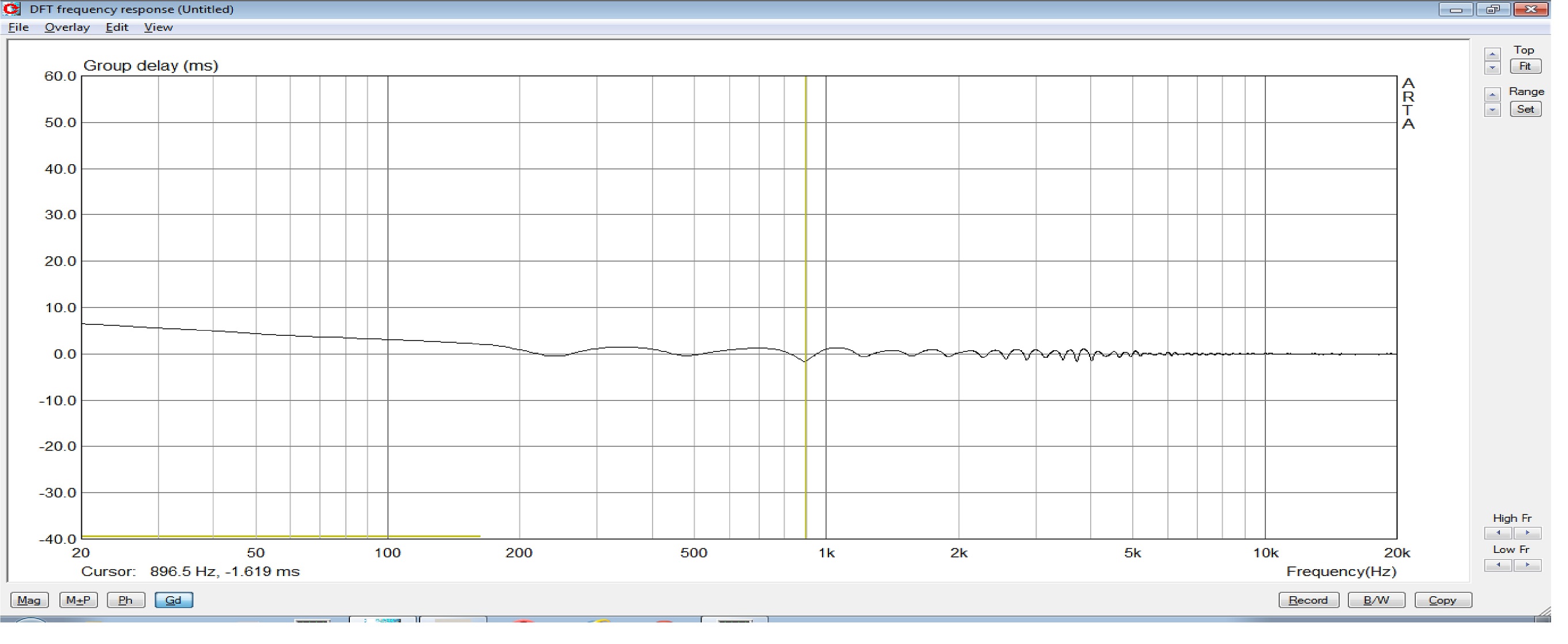This screenshot has height=644, width=1568.
Task: Switch to M+P magnitude and phase view
Action: 78,600
